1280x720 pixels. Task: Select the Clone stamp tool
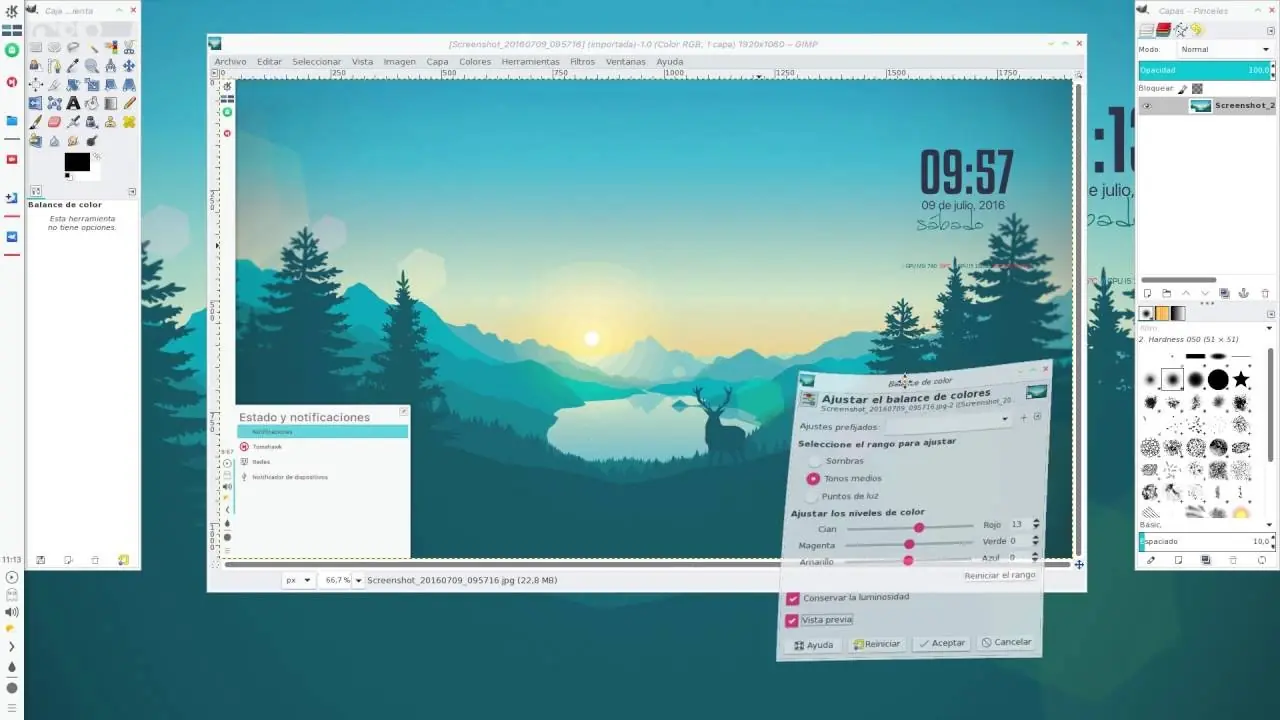pyautogui.click(x=110, y=122)
